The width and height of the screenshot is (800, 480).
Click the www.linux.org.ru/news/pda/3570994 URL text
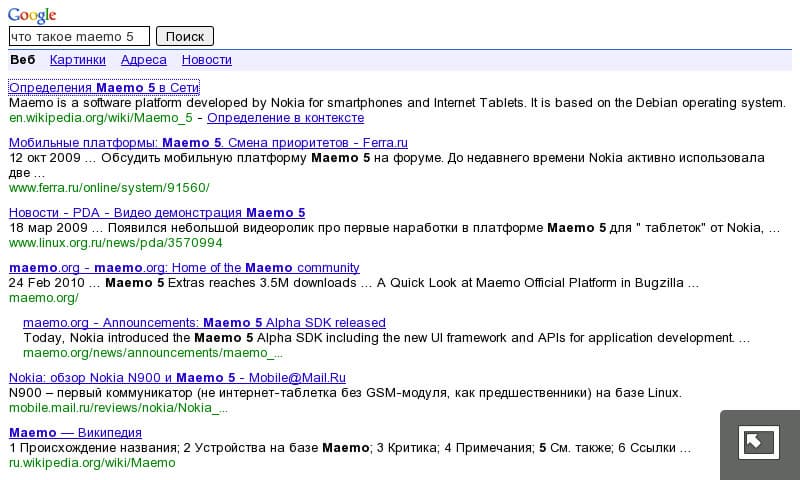point(116,243)
